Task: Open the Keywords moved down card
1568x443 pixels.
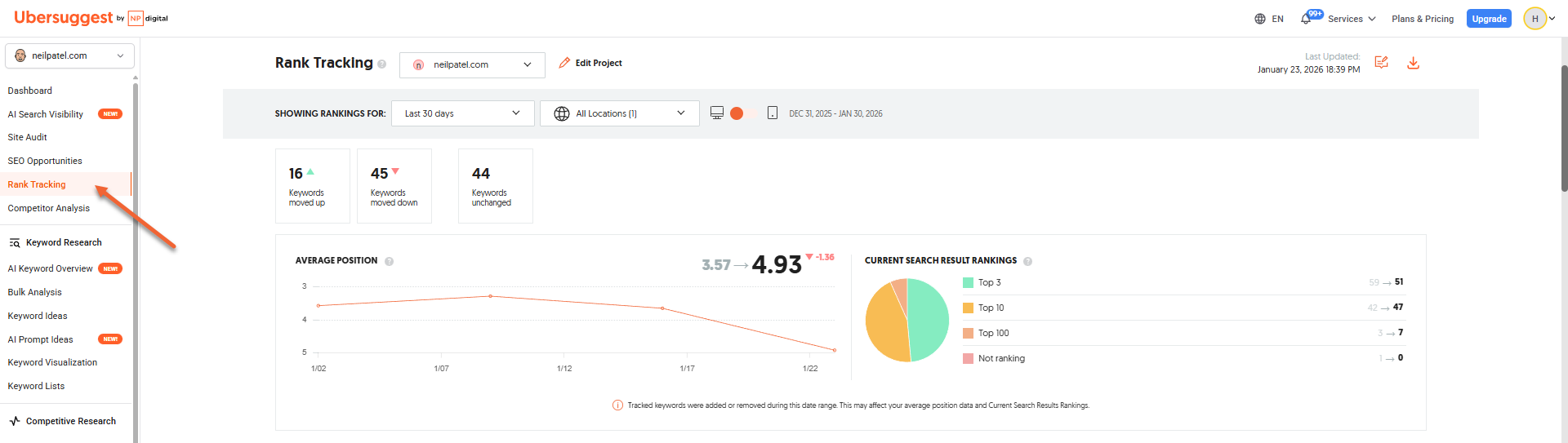Action: [394, 186]
